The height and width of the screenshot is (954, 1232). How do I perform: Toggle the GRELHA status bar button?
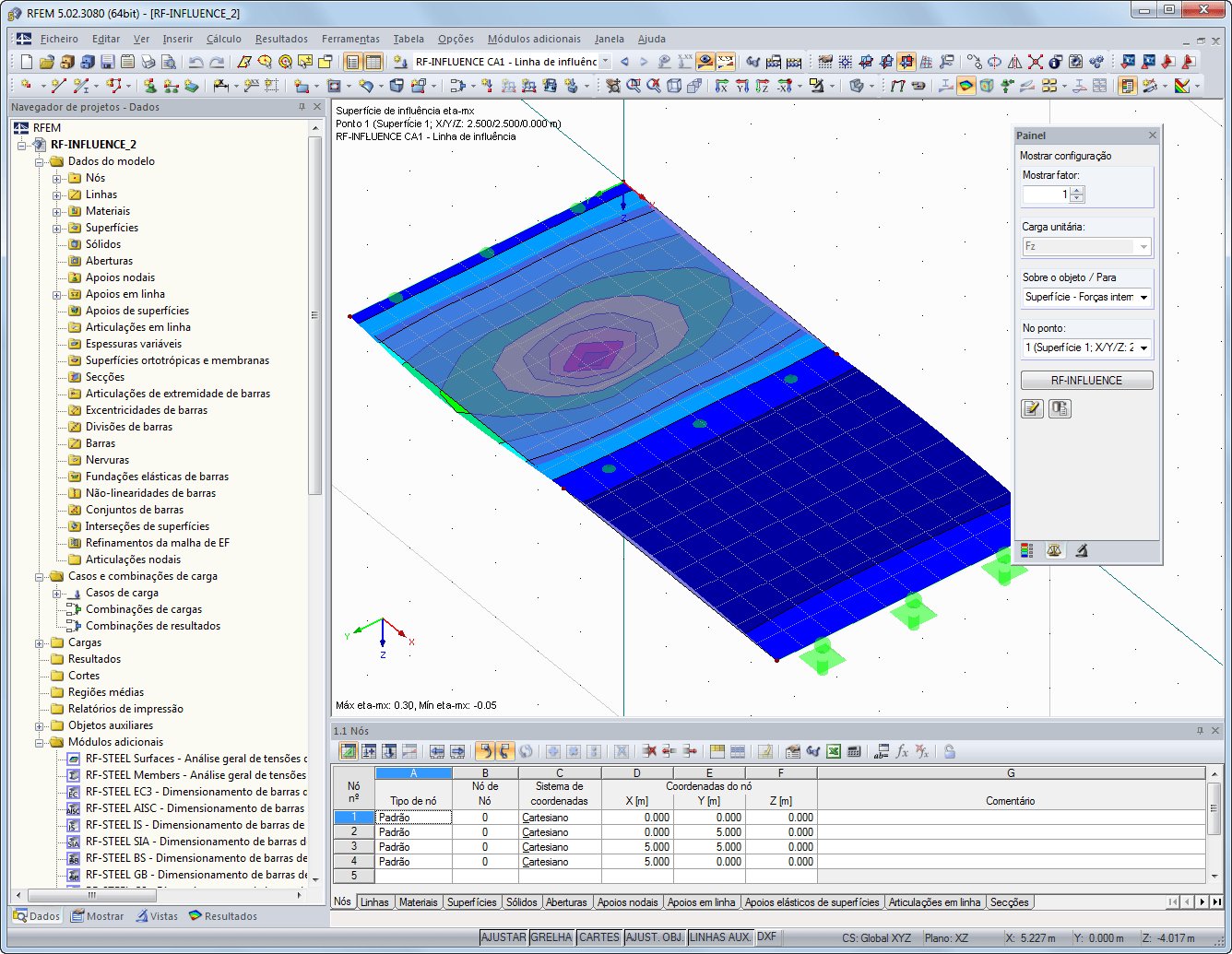(551, 937)
